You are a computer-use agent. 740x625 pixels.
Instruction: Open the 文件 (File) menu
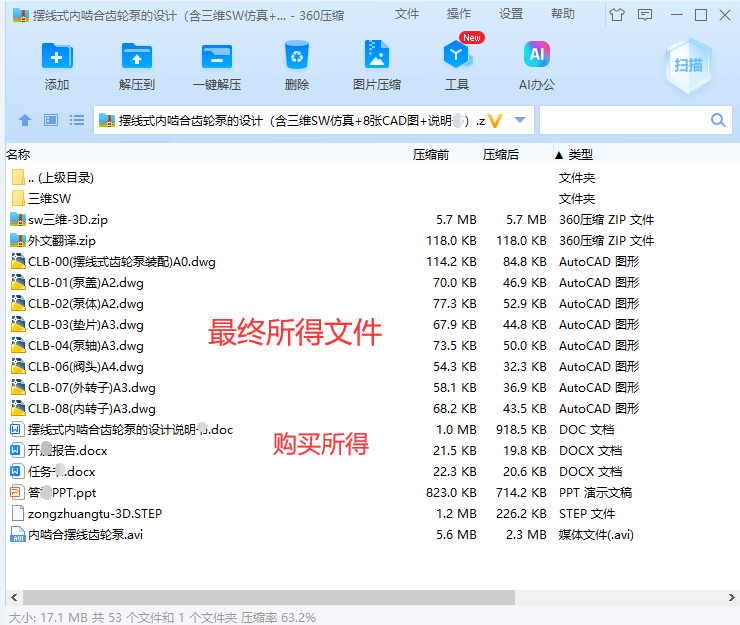coord(406,14)
